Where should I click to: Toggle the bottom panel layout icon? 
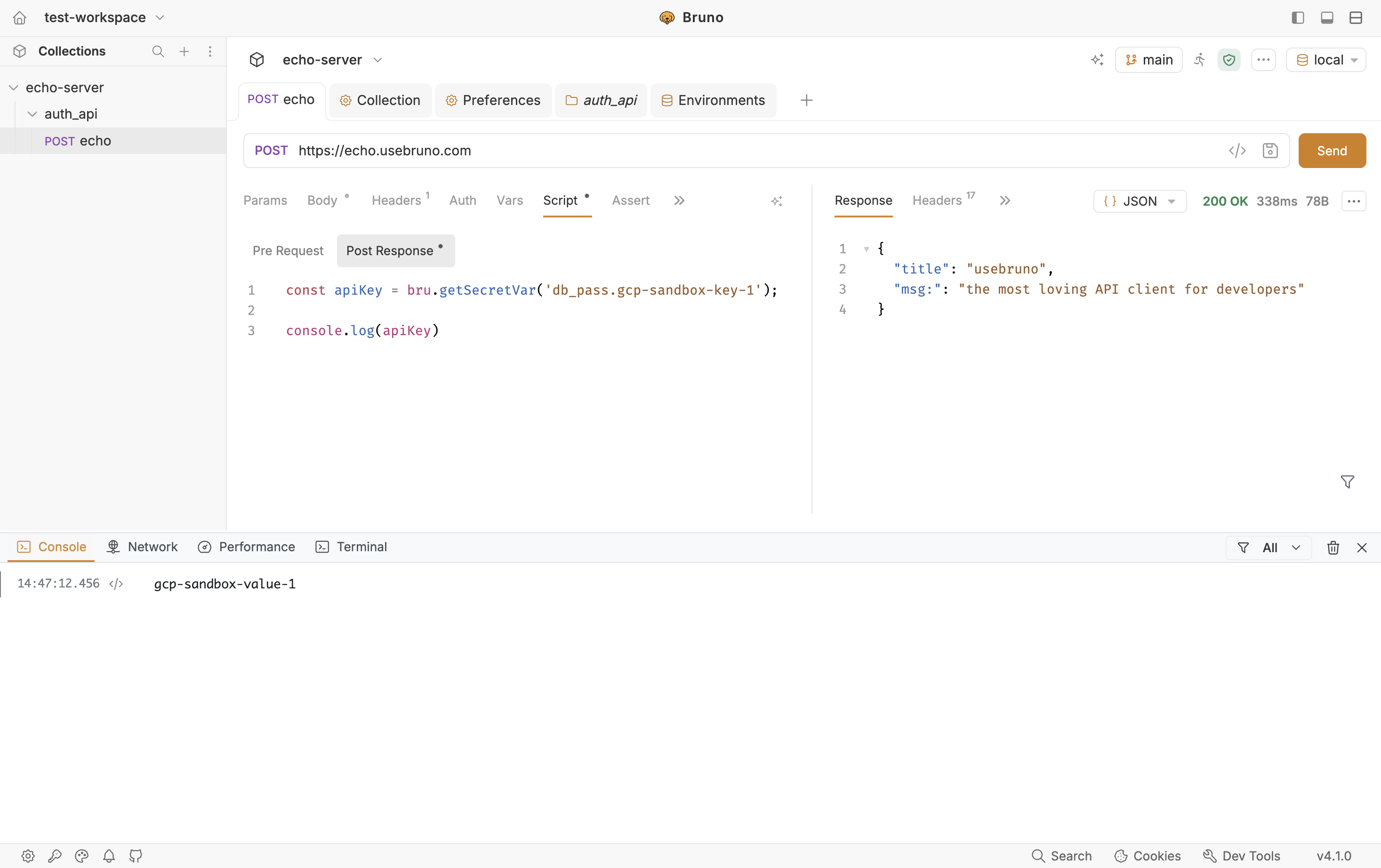click(1327, 18)
